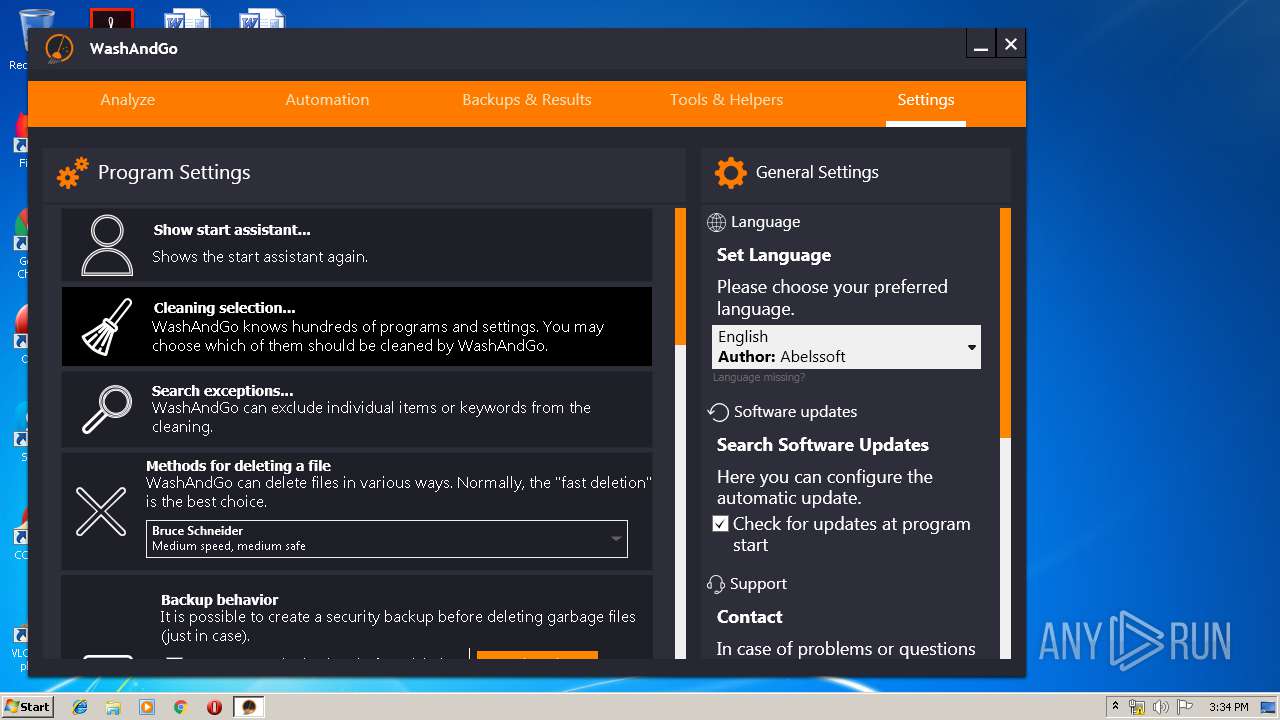Click the taskbar clock 3:34 PM
1280x720 pixels.
pyautogui.click(x=1228, y=707)
